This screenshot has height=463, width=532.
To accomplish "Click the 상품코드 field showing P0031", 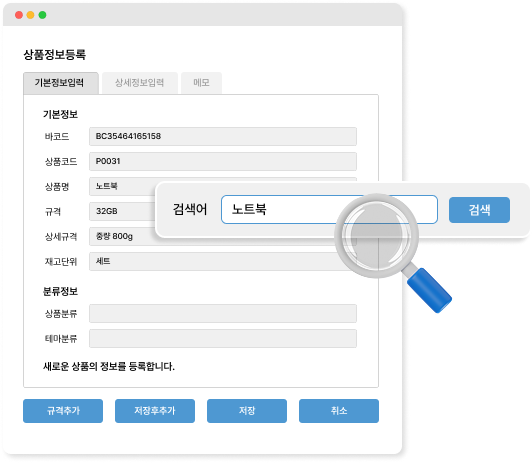I will pyautogui.click(x=223, y=161).
